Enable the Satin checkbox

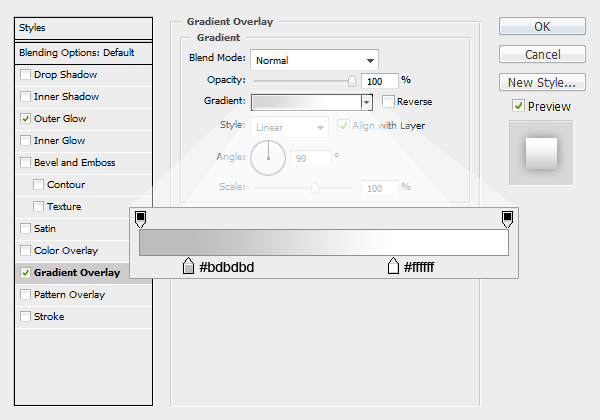(25, 228)
